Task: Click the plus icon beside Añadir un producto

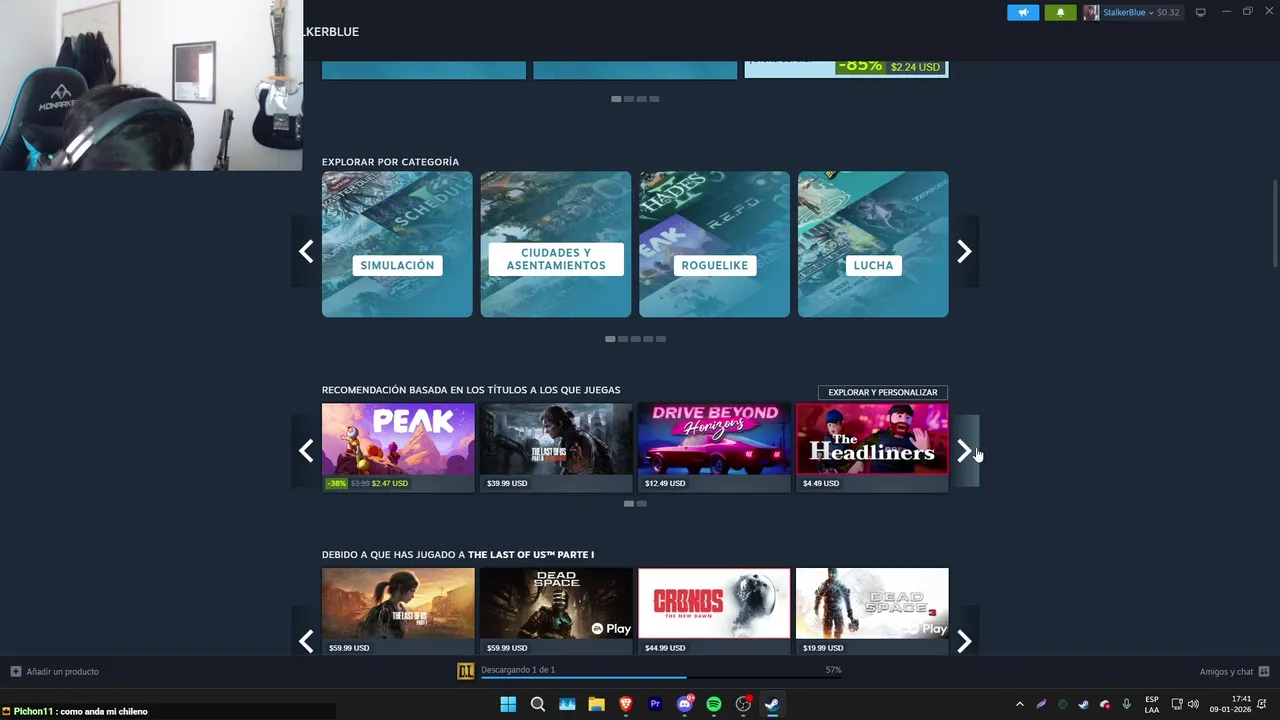Action: point(15,671)
